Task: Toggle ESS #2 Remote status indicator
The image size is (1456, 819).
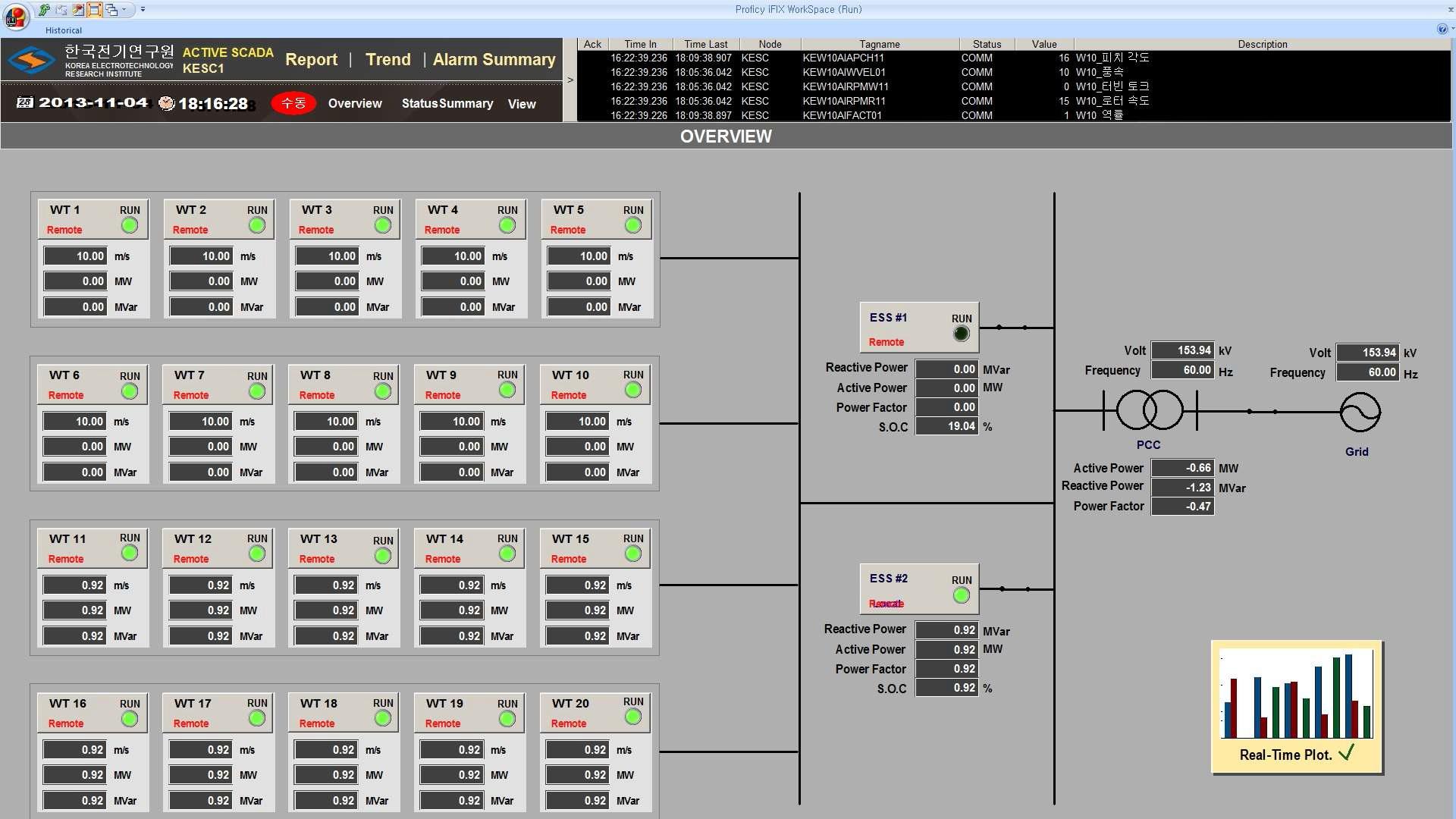Action: point(885,603)
